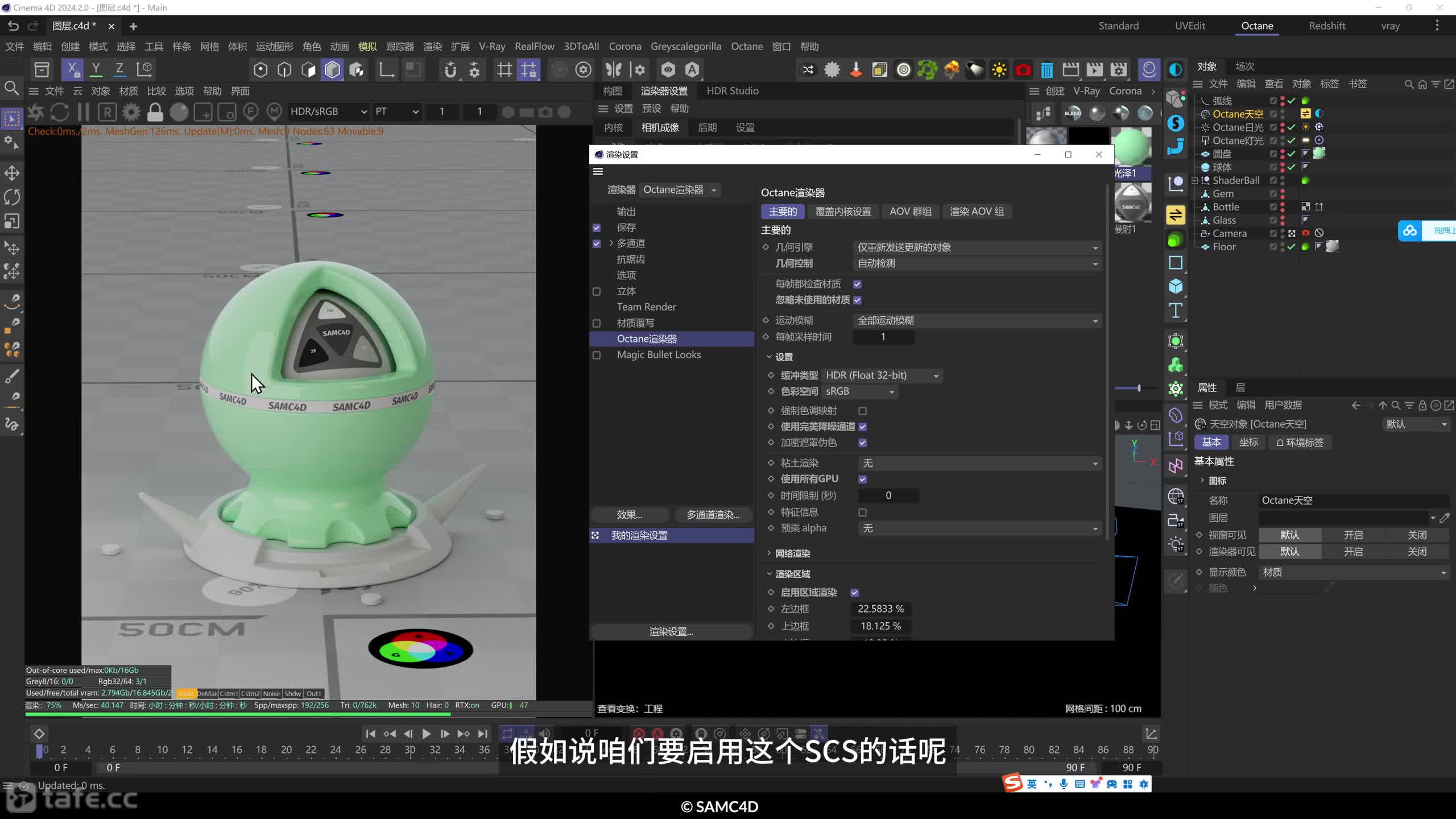Switch to the 覆盖内核设置 tab
This screenshot has width=1456, height=819.
coord(843,212)
